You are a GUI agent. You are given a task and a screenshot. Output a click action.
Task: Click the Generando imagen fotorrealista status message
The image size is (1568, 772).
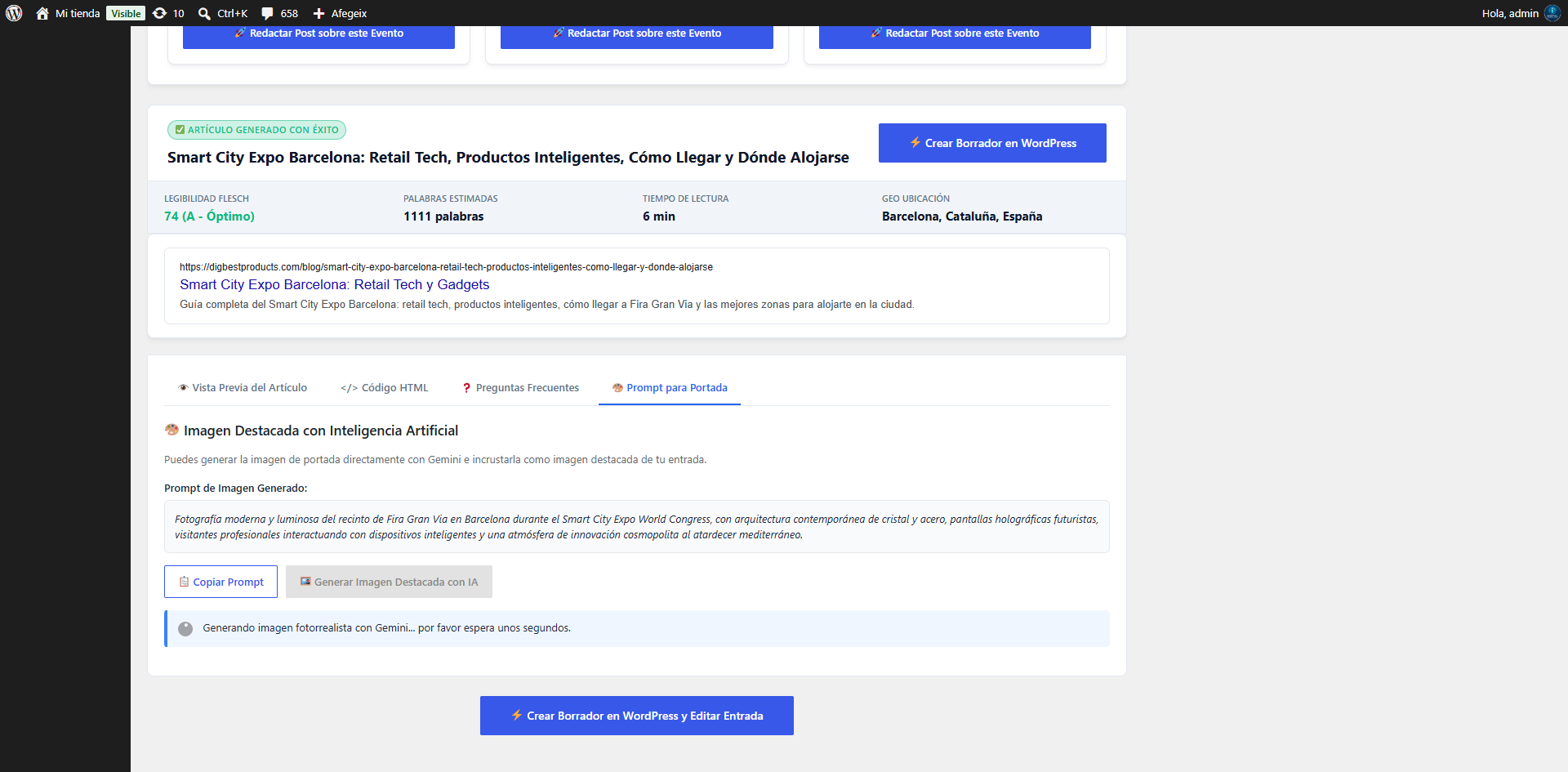(x=386, y=628)
